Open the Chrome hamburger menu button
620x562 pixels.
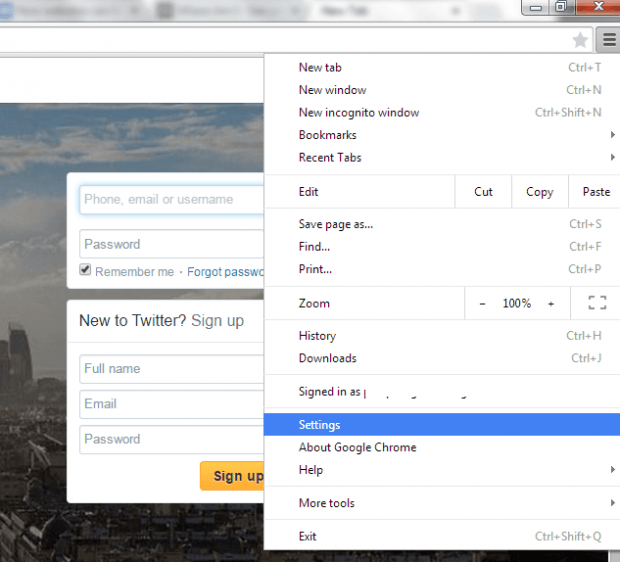click(x=609, y=40)
